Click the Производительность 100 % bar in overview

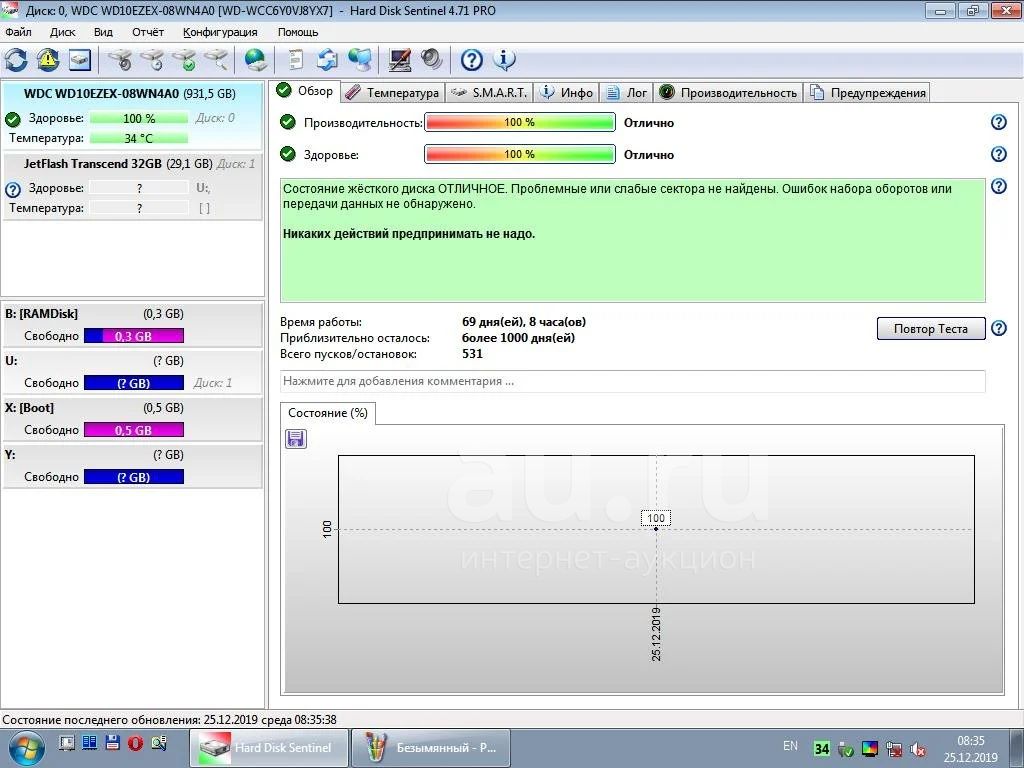tap(520, 122)
